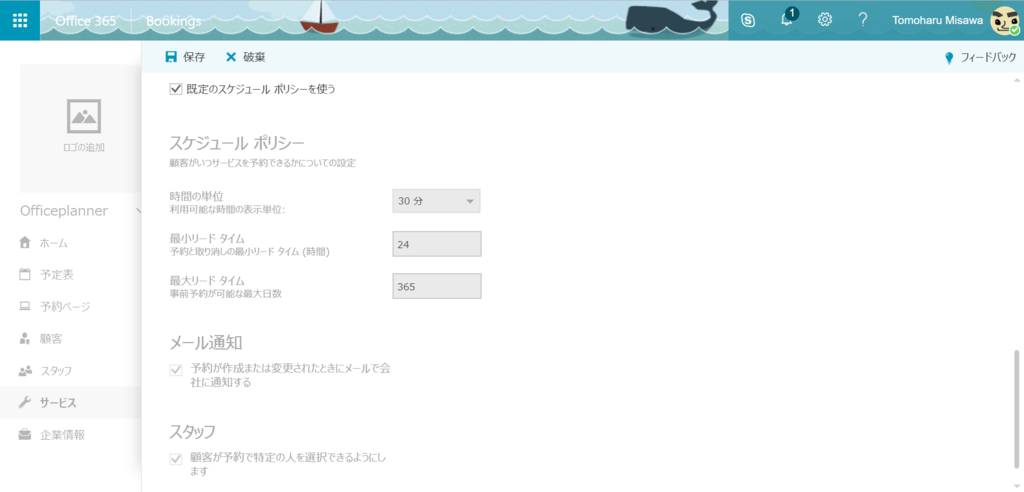Image resolution: width=1024 pixels, height=492 pixels.
Task: Open the notifications bell
Action: [787, 20]
